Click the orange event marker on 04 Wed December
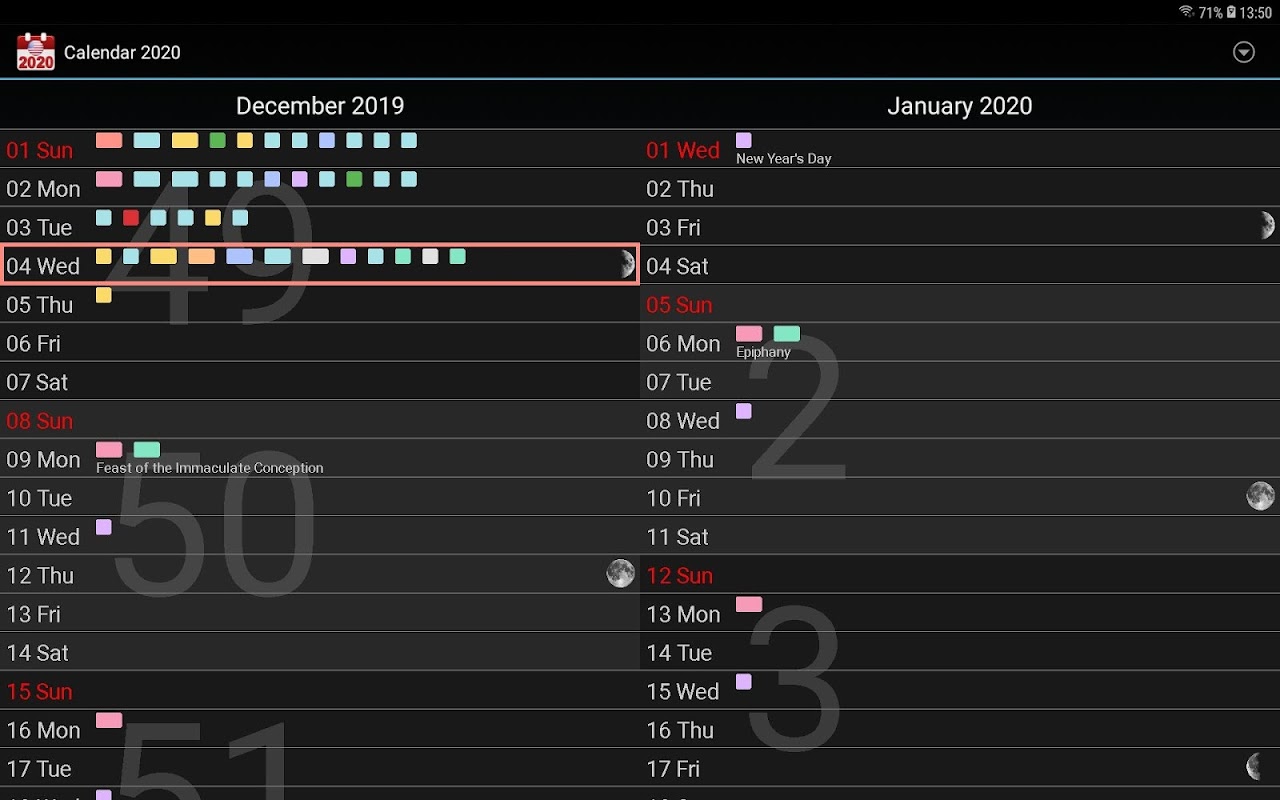The image size is (1280, 800). pos(202,256)
